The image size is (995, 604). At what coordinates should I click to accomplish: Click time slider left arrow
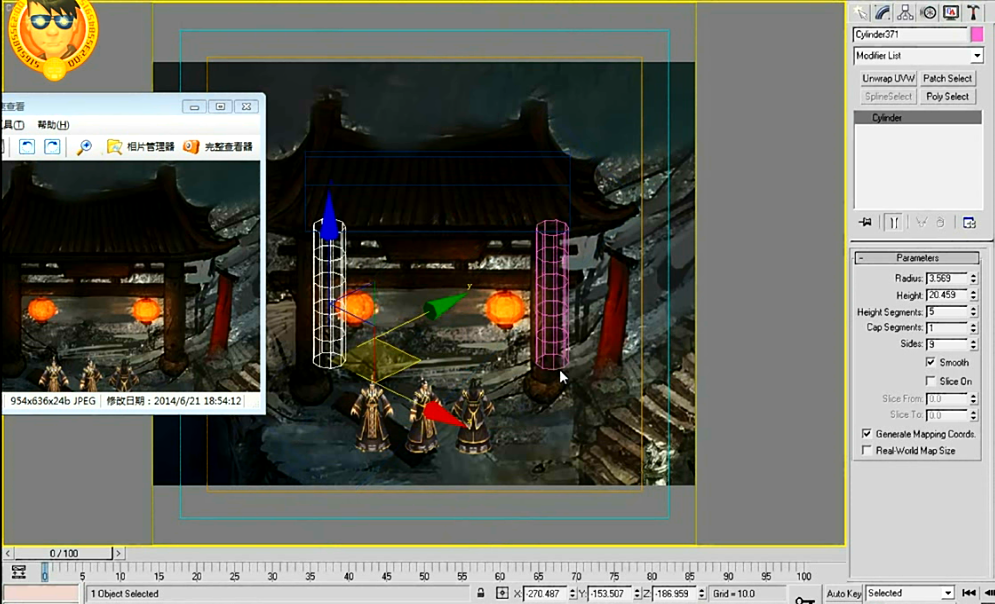tap(8, 553)
